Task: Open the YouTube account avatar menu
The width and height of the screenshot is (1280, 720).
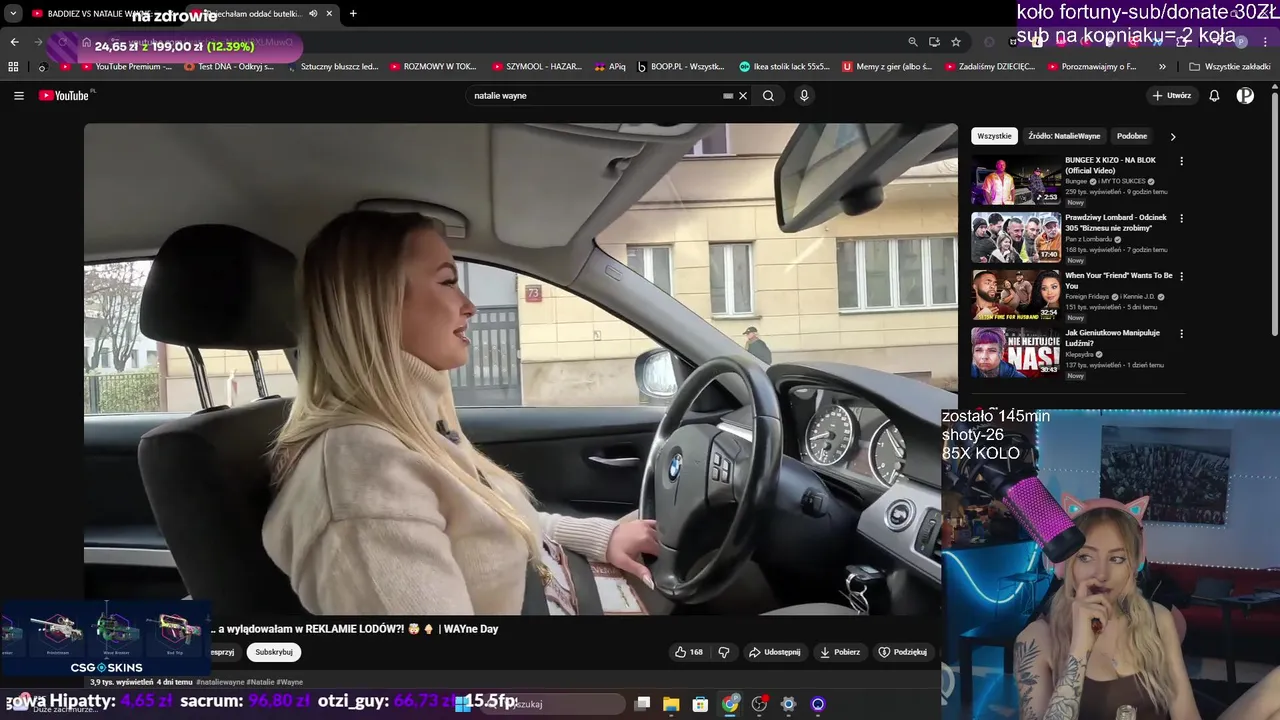Action: pos(1245,96)
